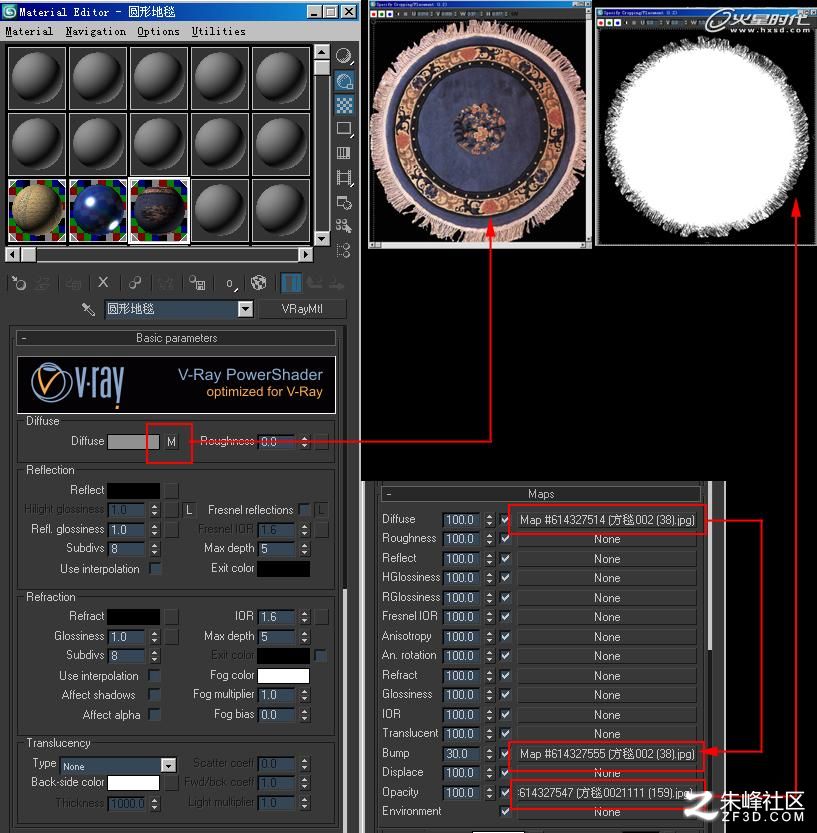
Task: Click the Get Material icon
Action: pos(19,283)
